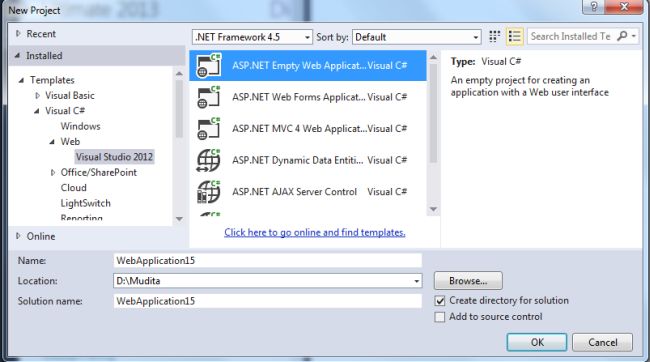
Task: Click the ASP.NET AJAX Server Control icon
Action: pyautogui.click(x=209, y=192)
